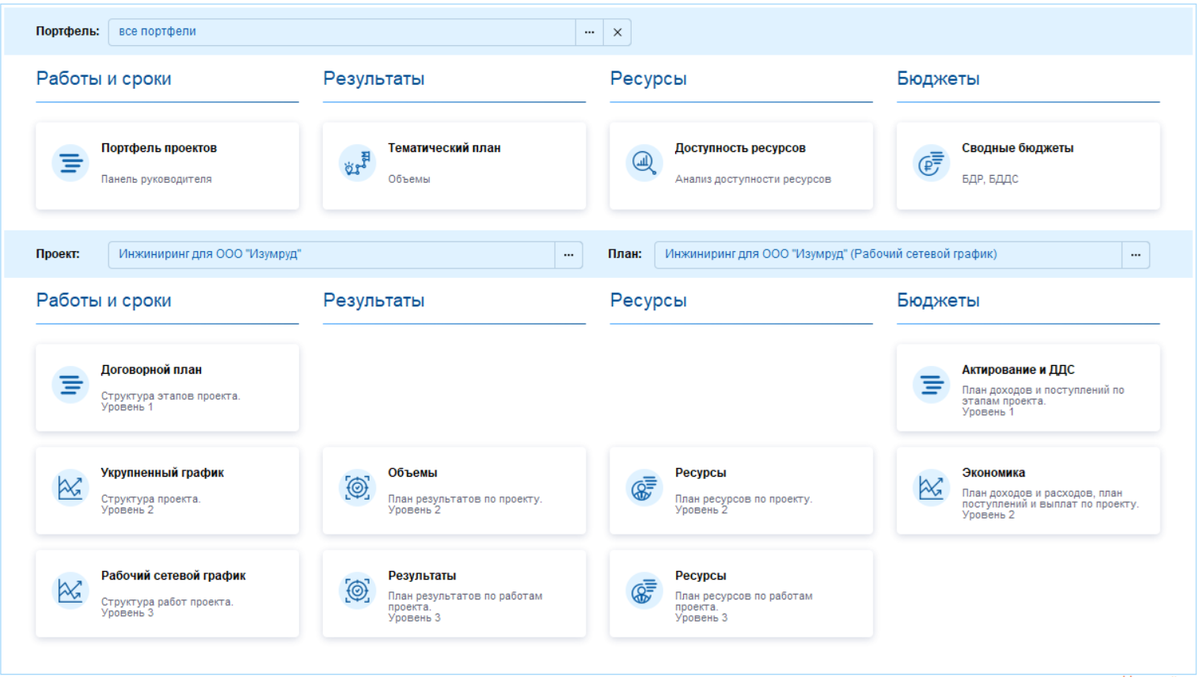The height and width of the screenshot is (677, 1200).
Task: Click the Тематический план card icon
Action: (x=357, y=163)
